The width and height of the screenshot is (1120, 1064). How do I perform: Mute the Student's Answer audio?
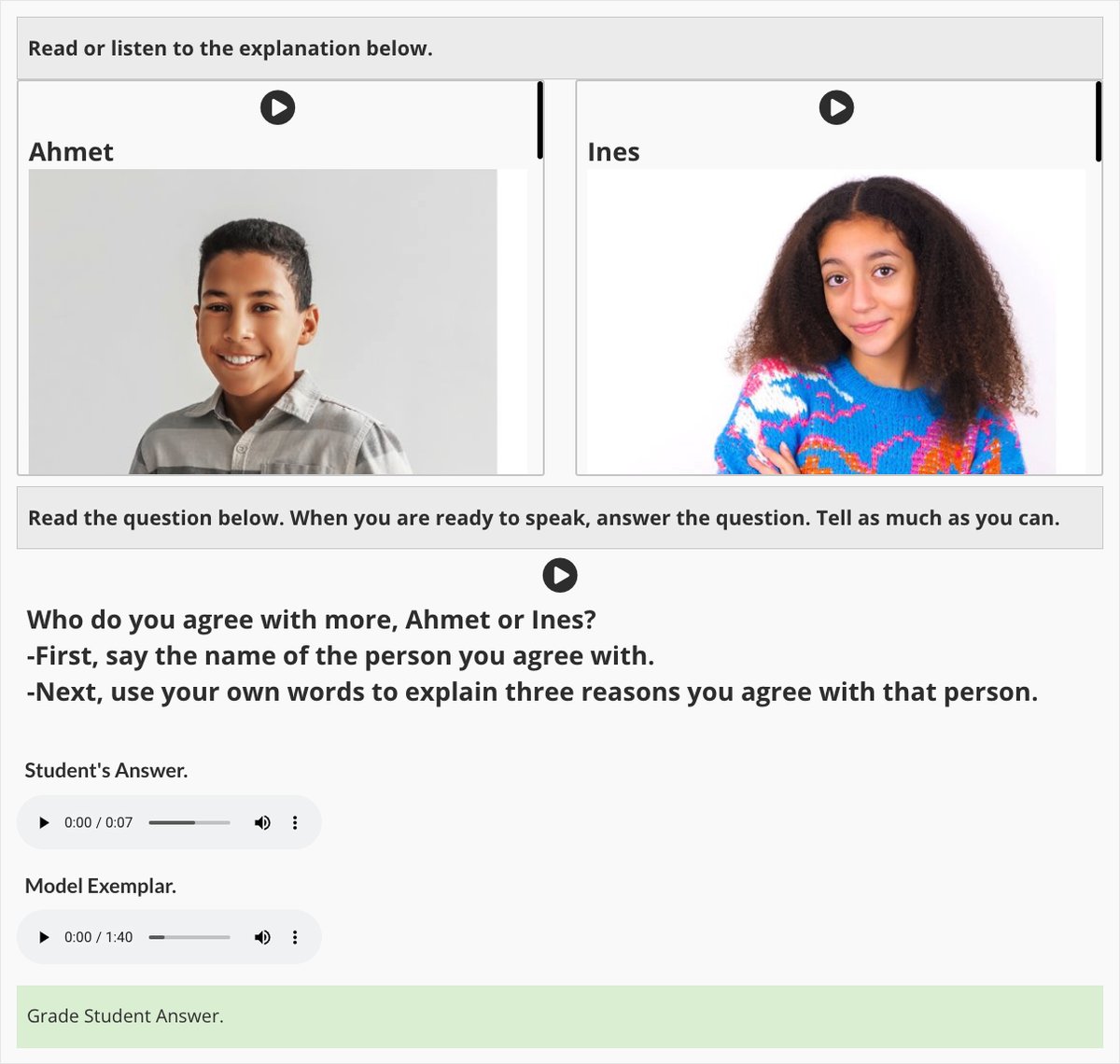pos(262,822)
